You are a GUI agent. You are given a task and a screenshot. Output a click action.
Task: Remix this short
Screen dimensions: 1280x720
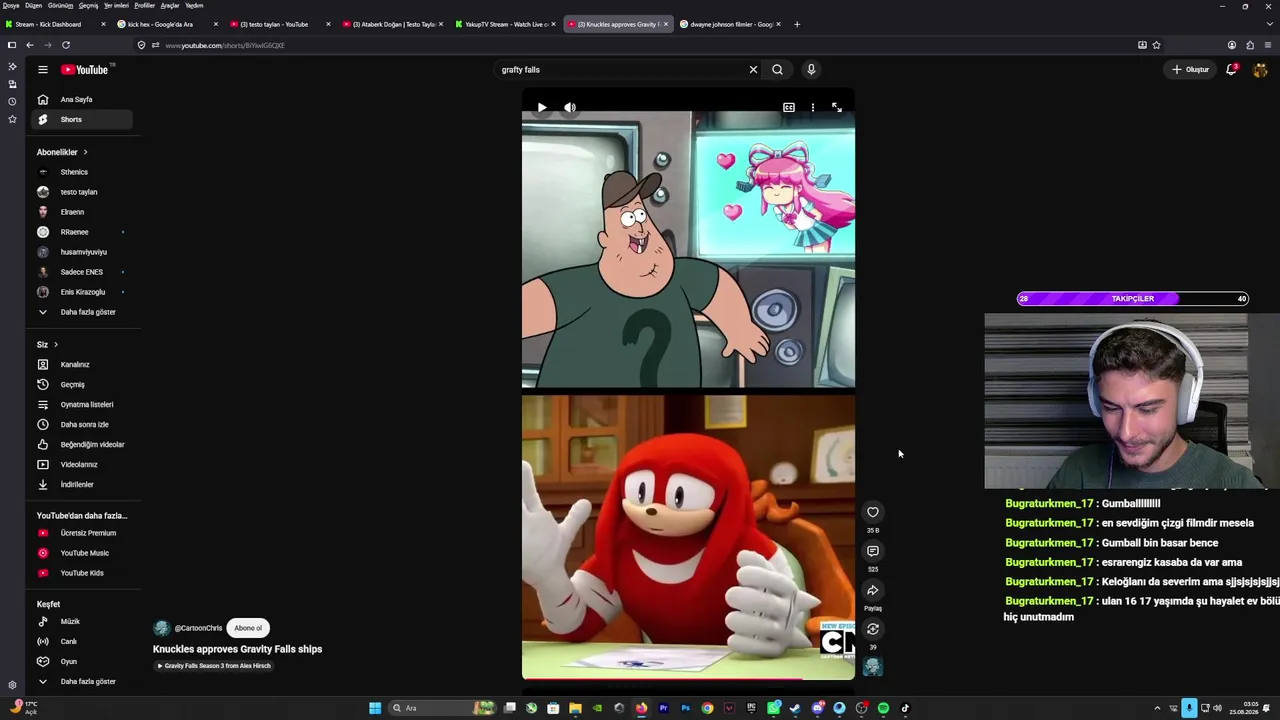tap(873, 629)
